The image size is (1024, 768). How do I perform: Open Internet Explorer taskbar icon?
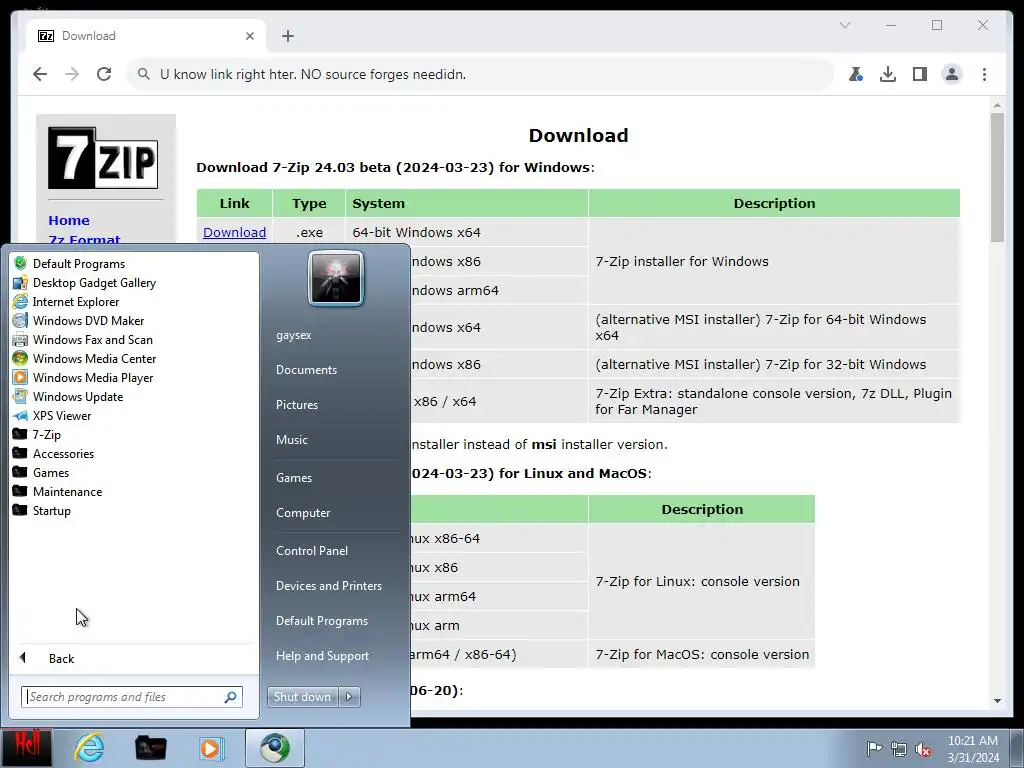click(89, 748)
